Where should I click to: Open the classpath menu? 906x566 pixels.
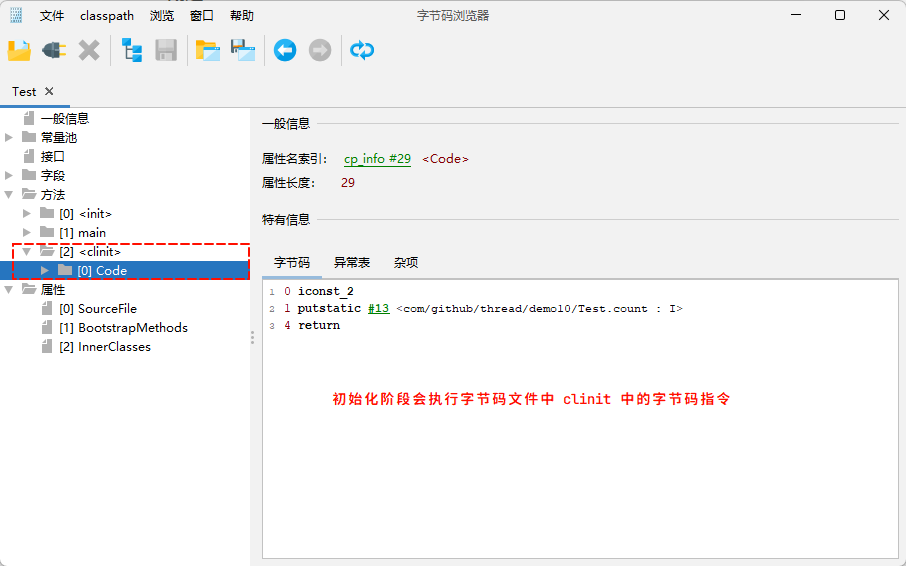pyautogui.click(x=106, y=16)
